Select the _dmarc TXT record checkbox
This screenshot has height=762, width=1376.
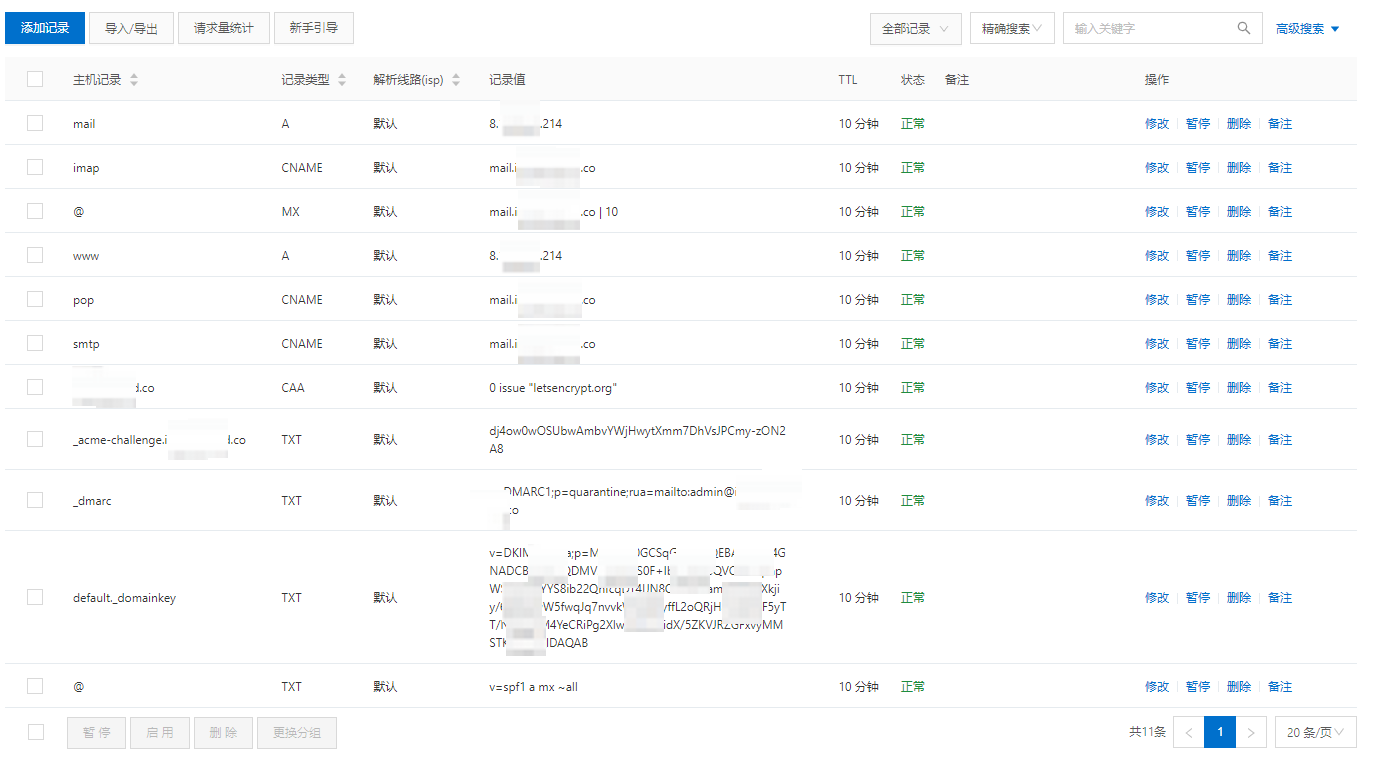(35, 500)
